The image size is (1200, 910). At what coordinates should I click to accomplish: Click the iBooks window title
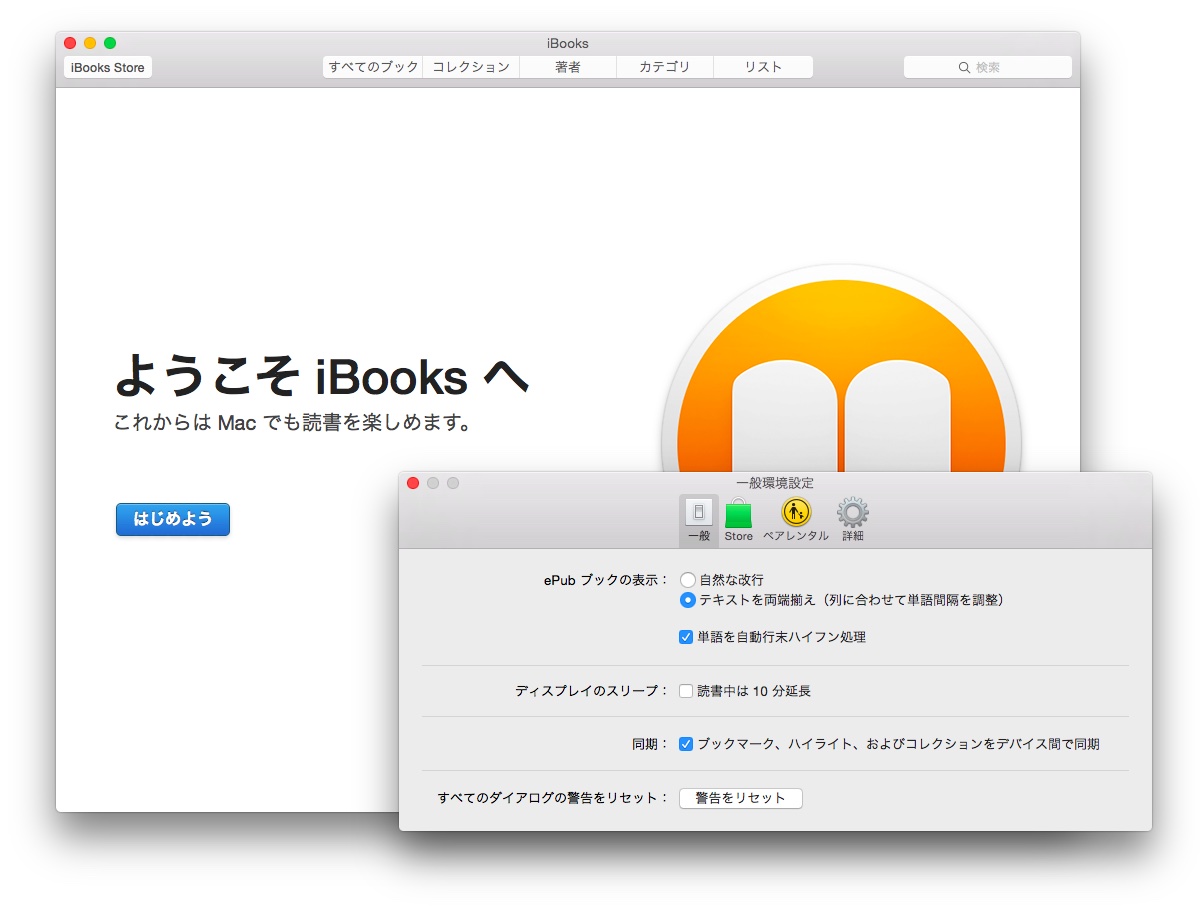[x=568, y=43]
